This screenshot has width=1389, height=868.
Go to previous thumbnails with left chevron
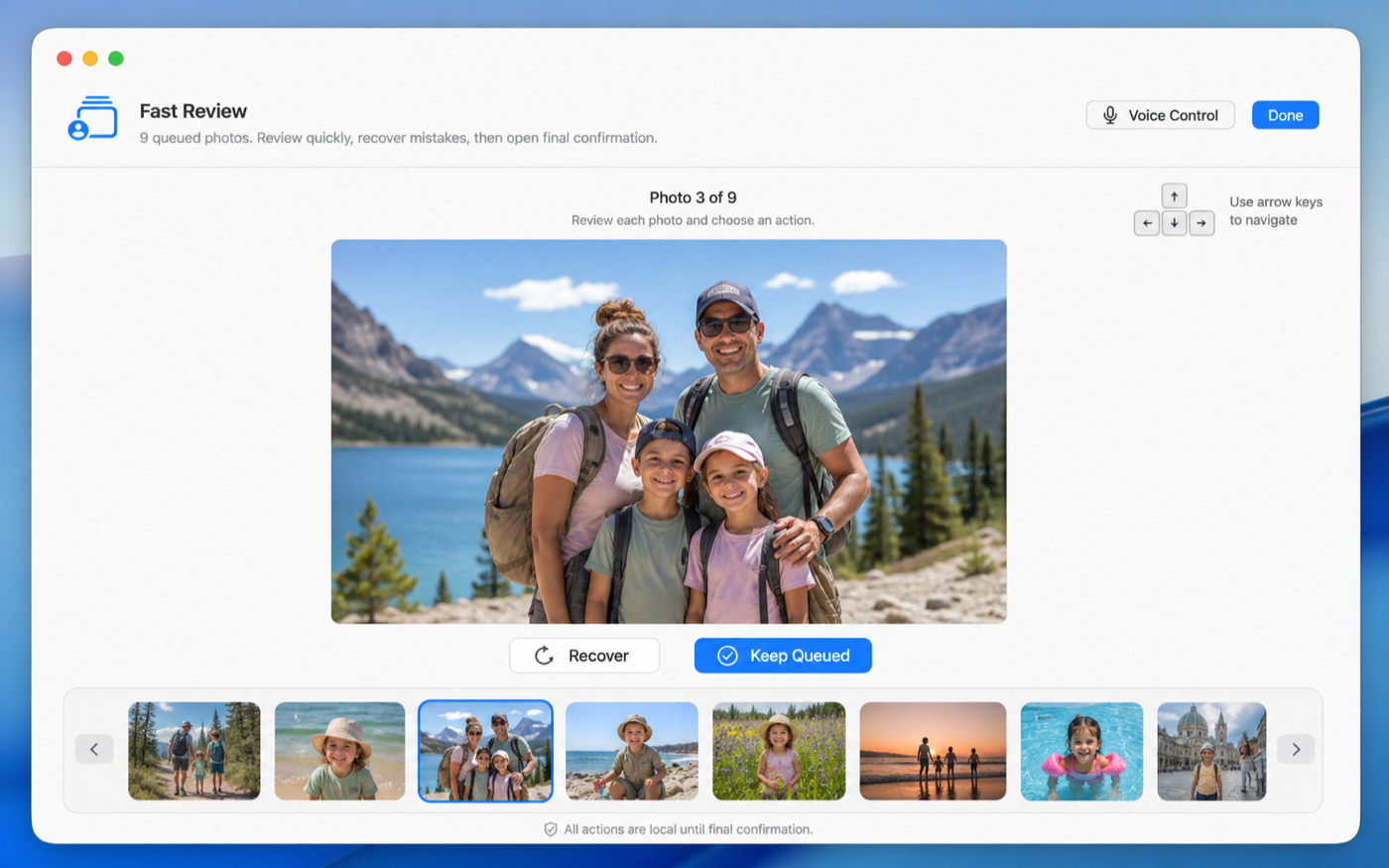pos(94,749)
